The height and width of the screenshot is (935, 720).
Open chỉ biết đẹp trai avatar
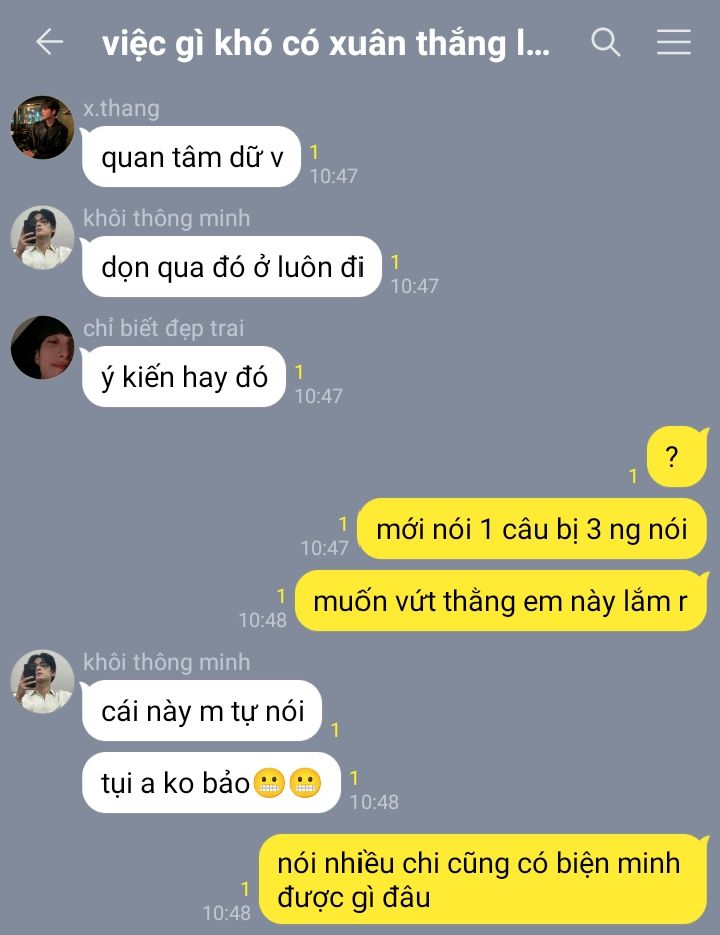pyautogui.click(x=42, y=347)
